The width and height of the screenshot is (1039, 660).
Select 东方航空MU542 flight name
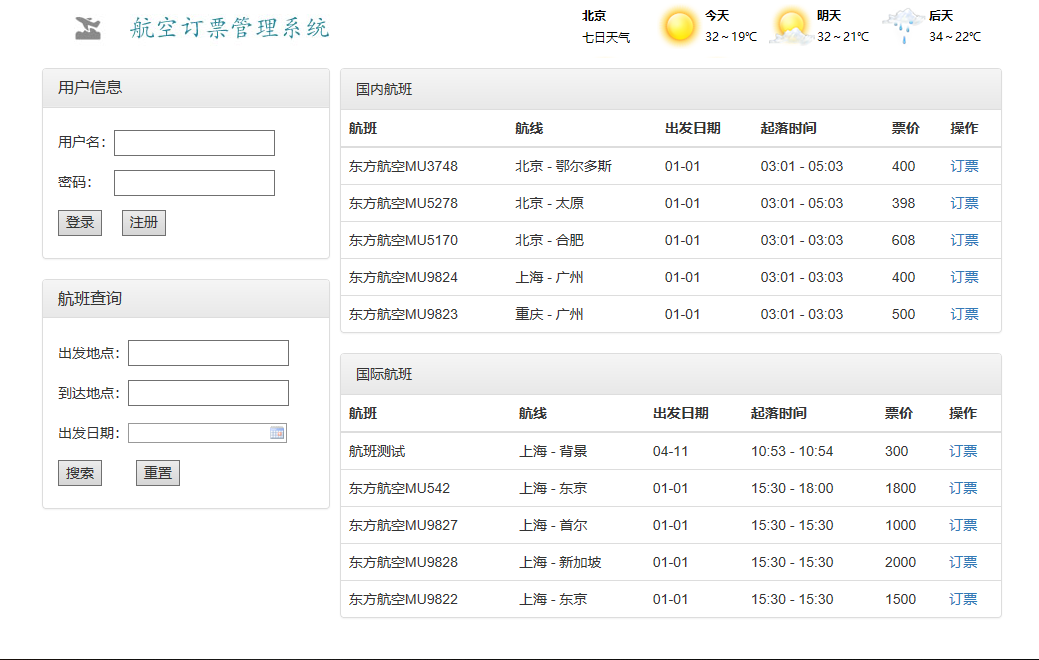tap(399, 488)
